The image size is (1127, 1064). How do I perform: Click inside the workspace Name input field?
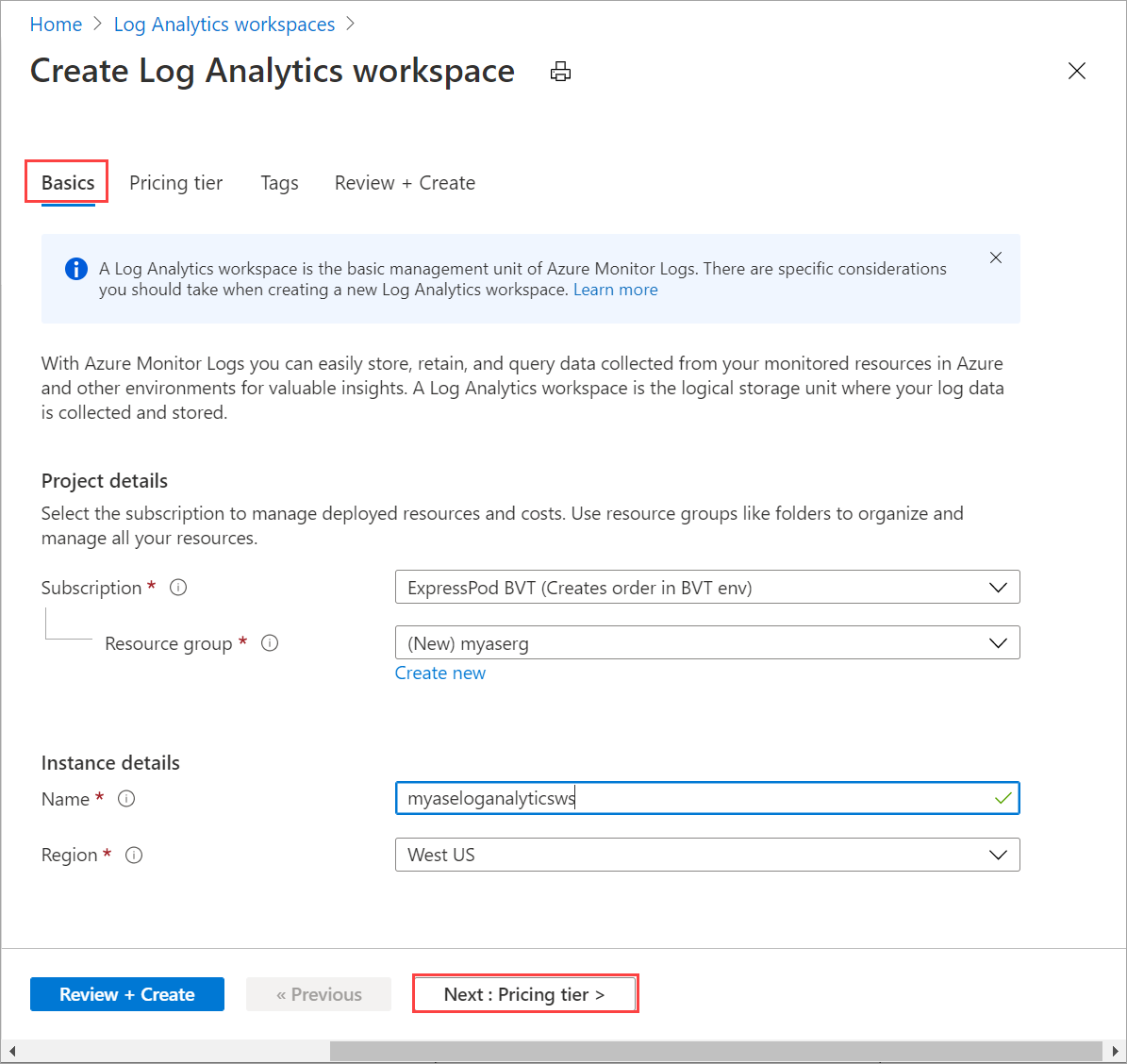[x=660, y=797]
